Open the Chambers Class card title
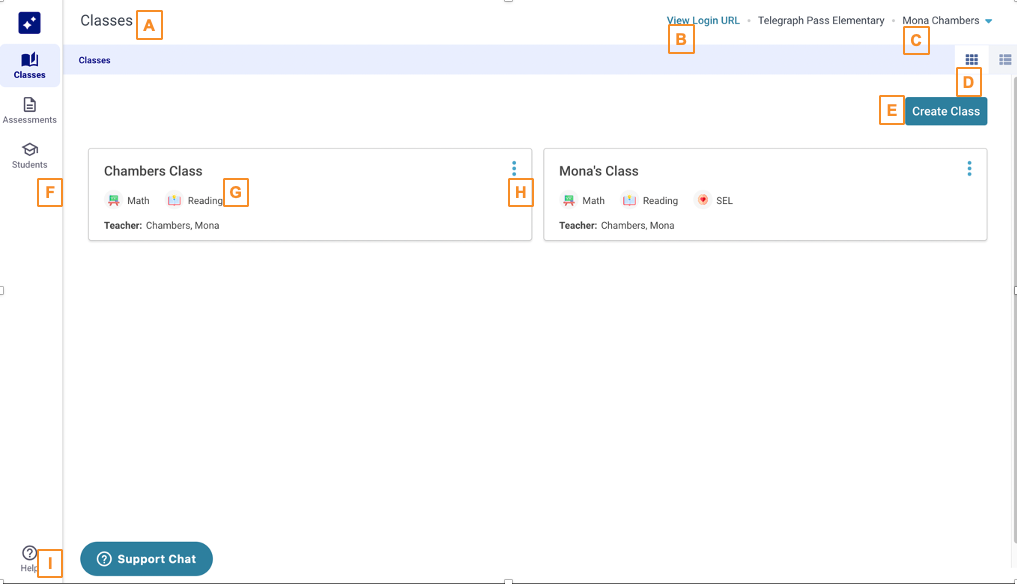1017x584 pixels. 153,171
